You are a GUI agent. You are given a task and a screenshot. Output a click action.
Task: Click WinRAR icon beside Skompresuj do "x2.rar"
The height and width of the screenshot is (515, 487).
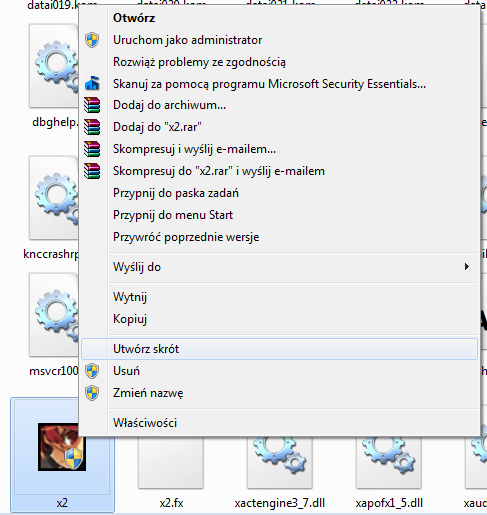(x=92, y=171)
